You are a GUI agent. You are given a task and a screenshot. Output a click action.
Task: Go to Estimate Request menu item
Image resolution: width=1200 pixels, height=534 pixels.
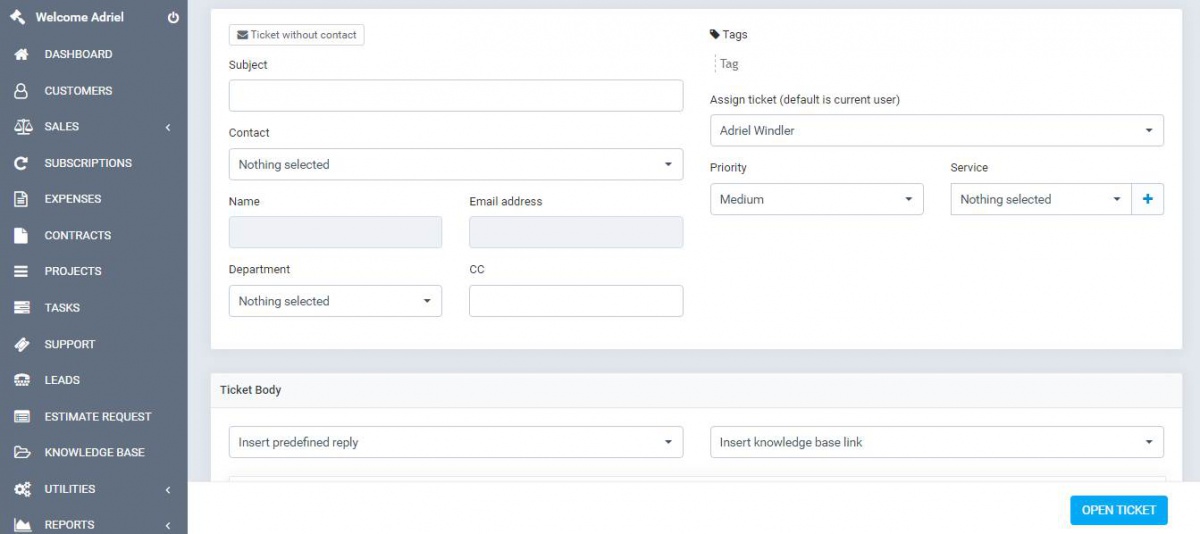click(x=98, y=416)
